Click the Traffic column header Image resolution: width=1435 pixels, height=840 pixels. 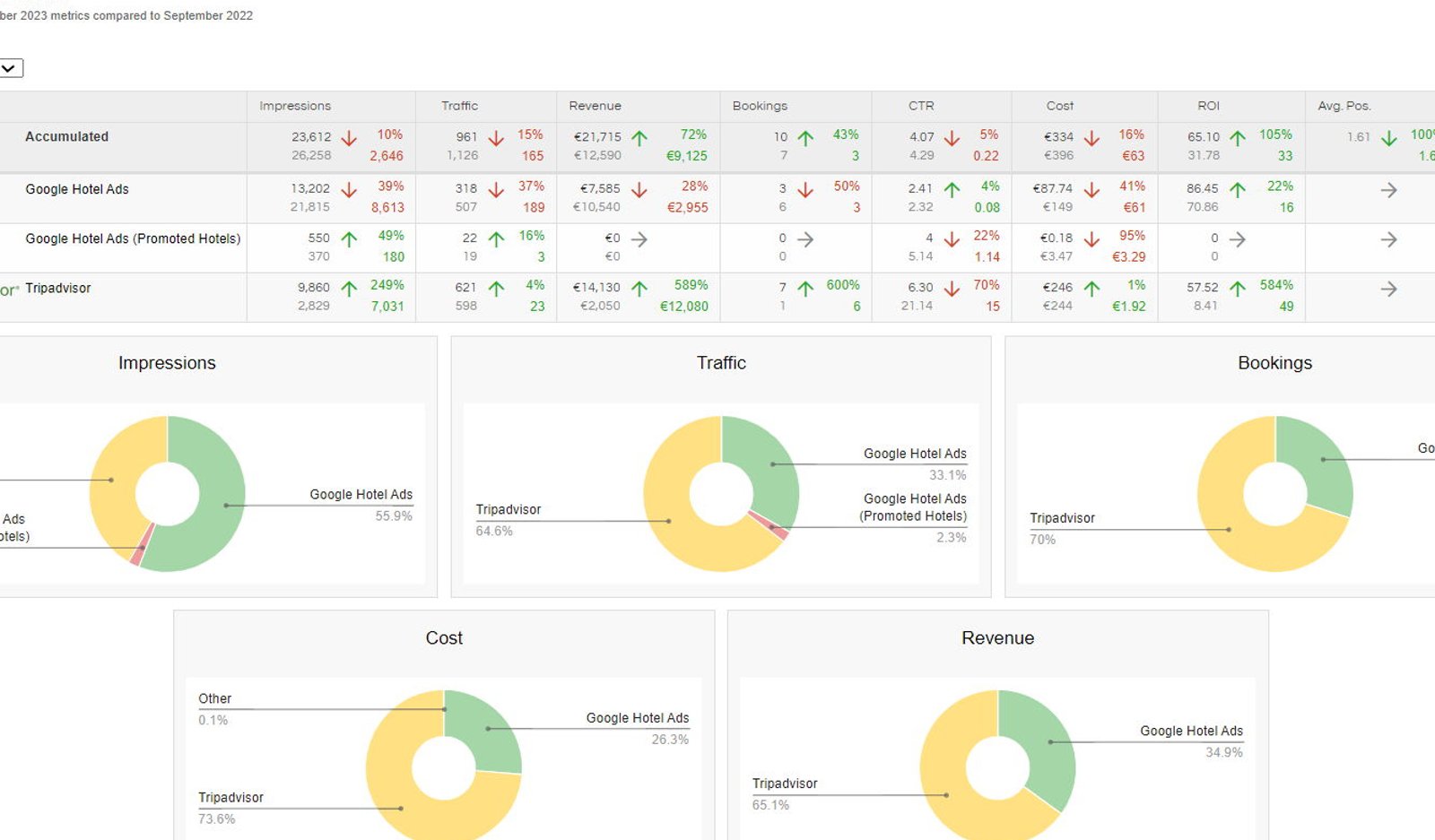pyautogui.click(x=459, y=106)
